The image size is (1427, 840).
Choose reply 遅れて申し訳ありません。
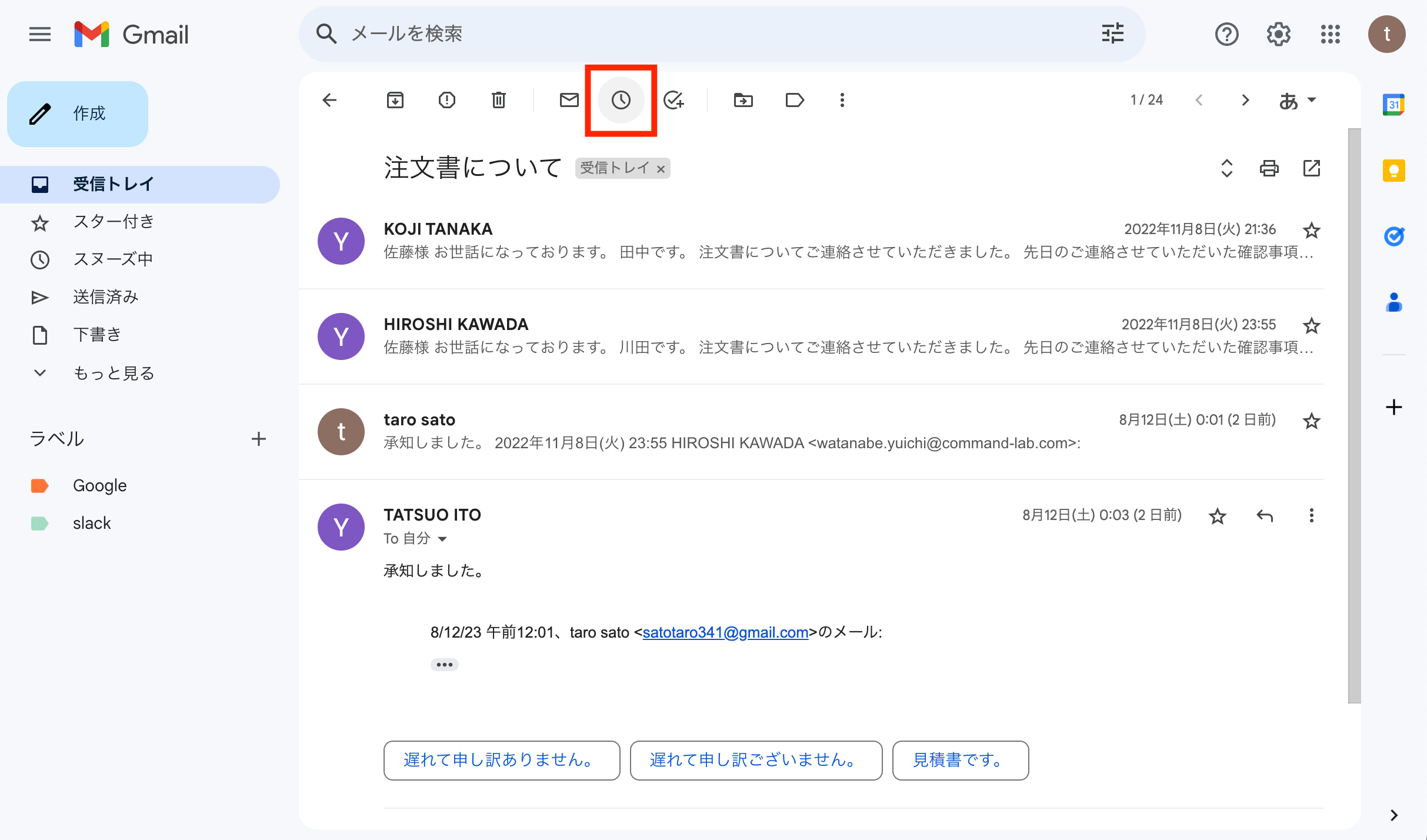point(502,761)
